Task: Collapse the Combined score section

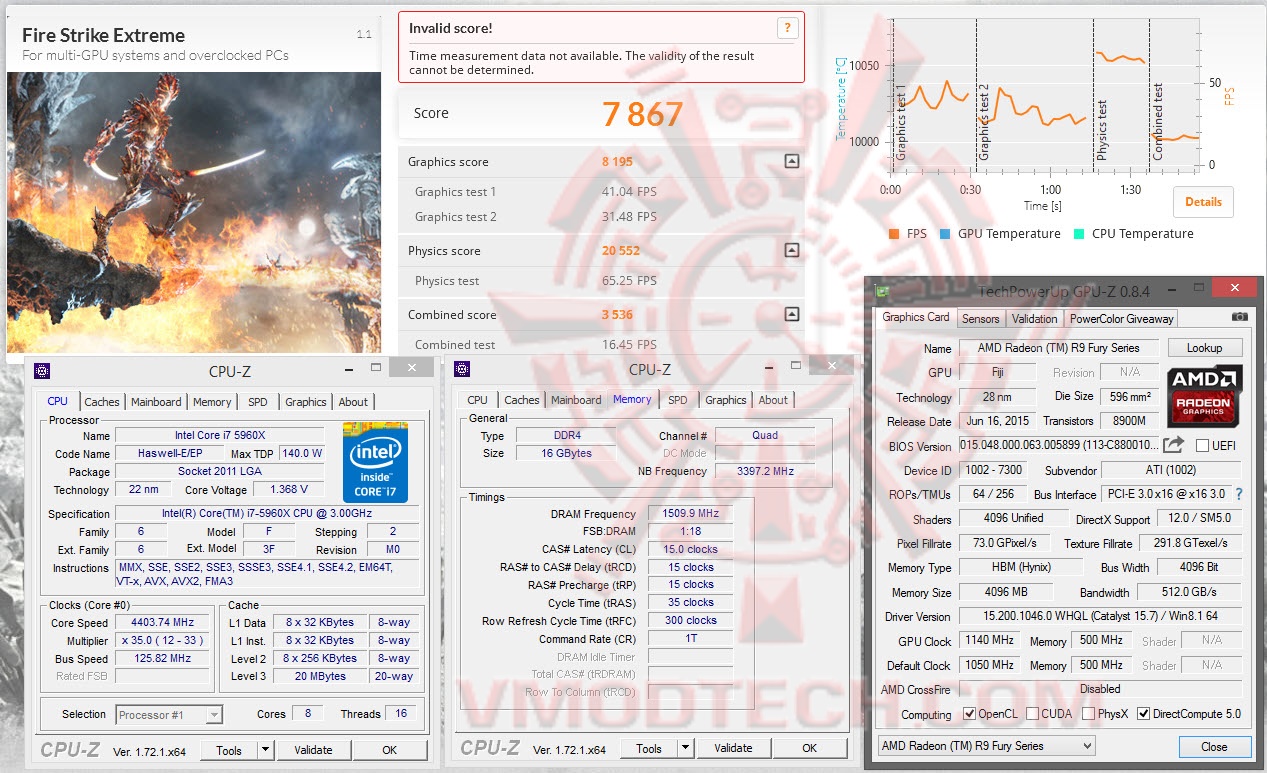Action: [x=791, y=314]
